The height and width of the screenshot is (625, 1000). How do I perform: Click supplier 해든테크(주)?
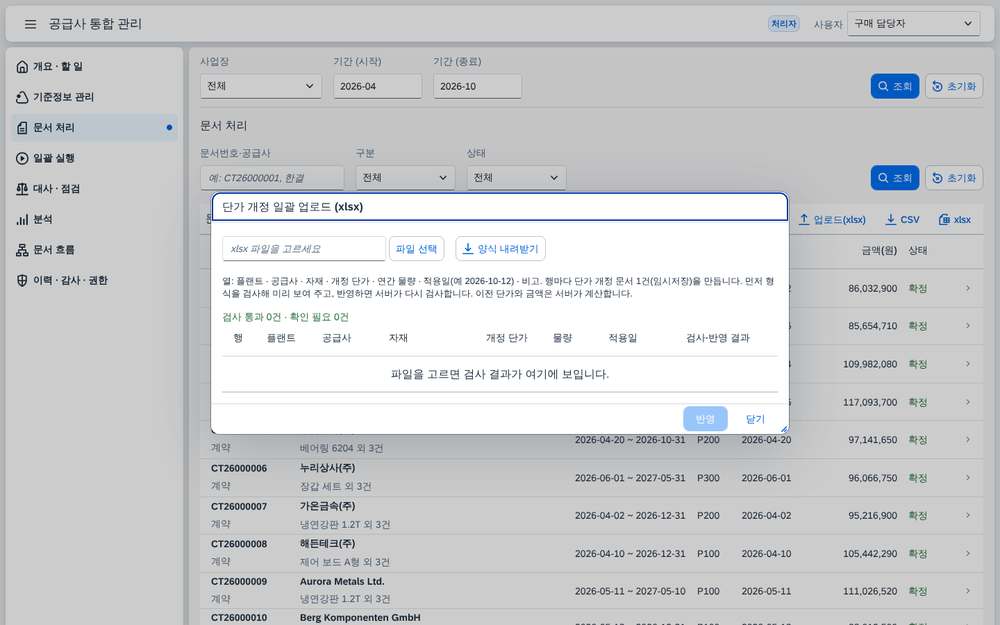pos(328,544)
